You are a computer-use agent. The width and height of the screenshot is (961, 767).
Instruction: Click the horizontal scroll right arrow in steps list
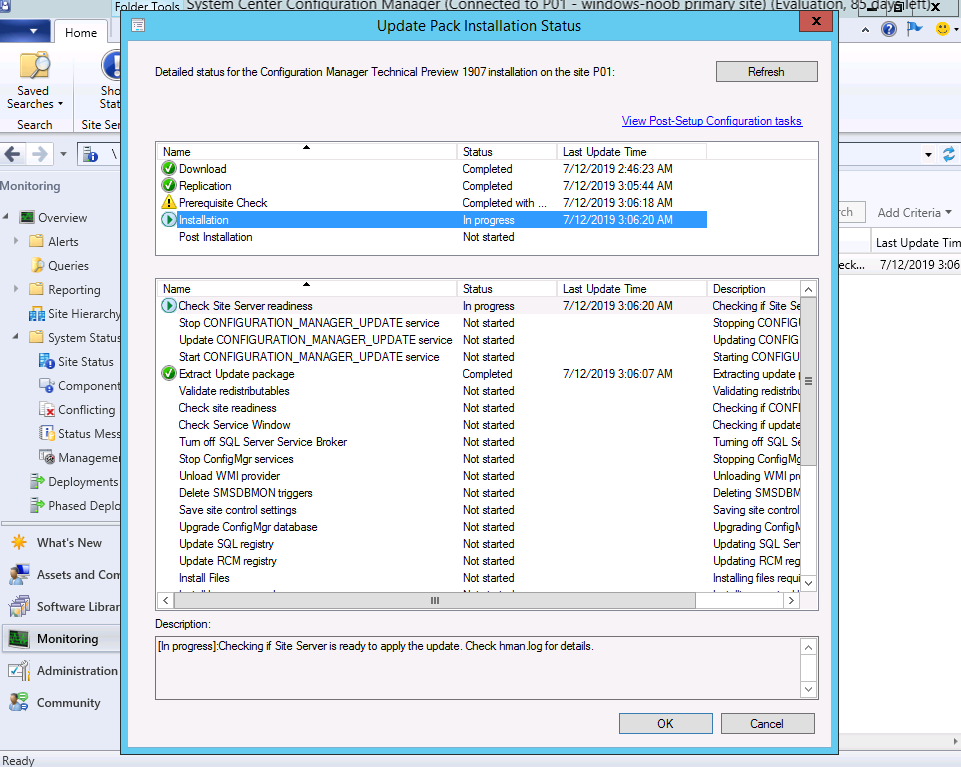[x=791, y=601]
